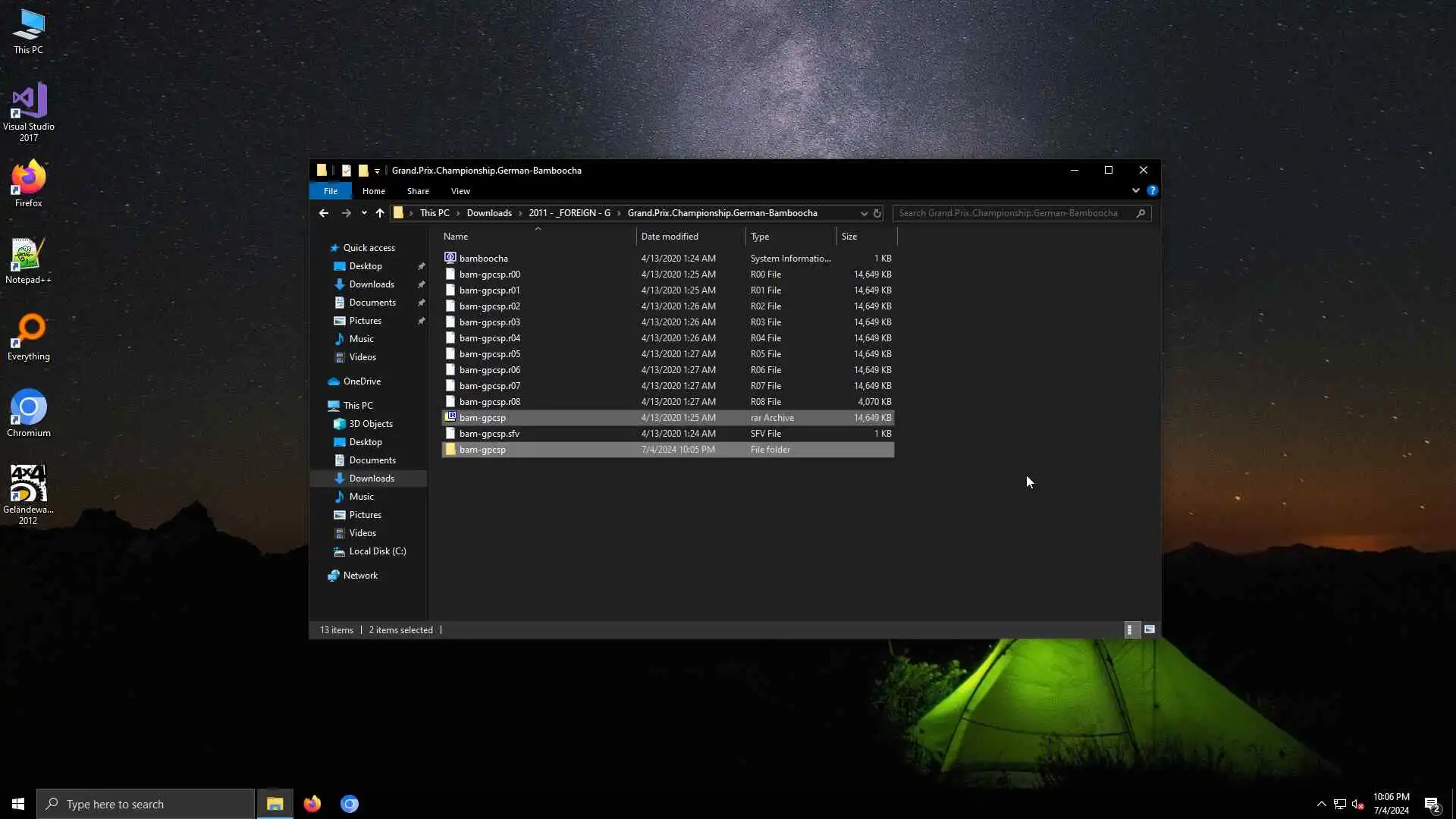Open the View ribbon tab
This screenshot has height=819, width=1456.
point(460,191)
